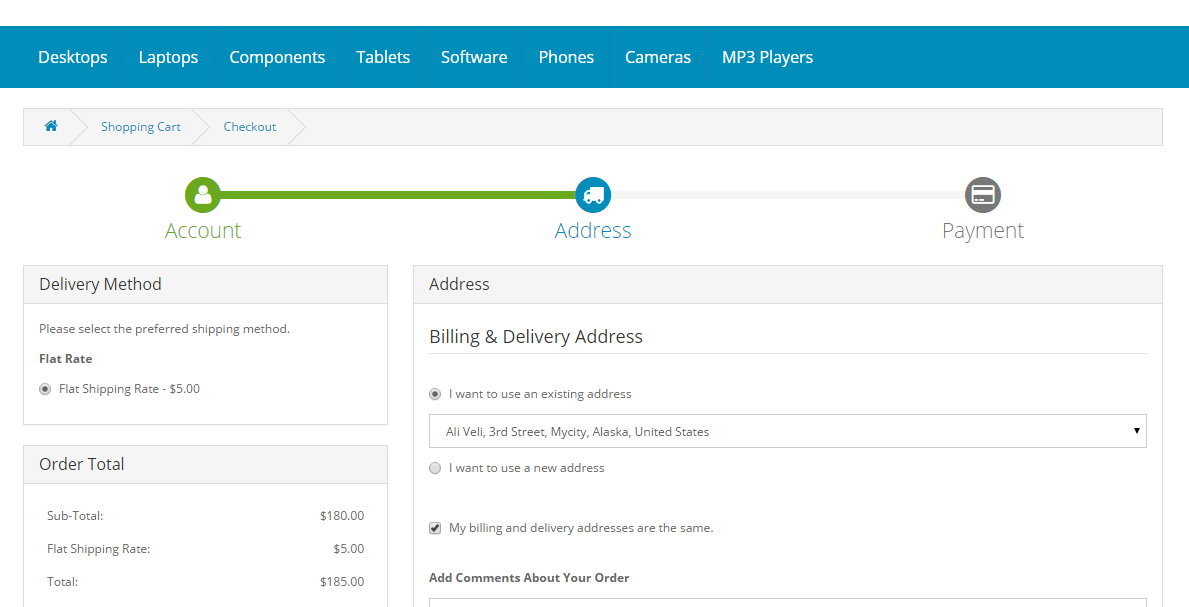Screen dimensions: 1189x607
Task: Uncheck 'My billing and delivery addresses are the same'
Action: tap(435, 527)
